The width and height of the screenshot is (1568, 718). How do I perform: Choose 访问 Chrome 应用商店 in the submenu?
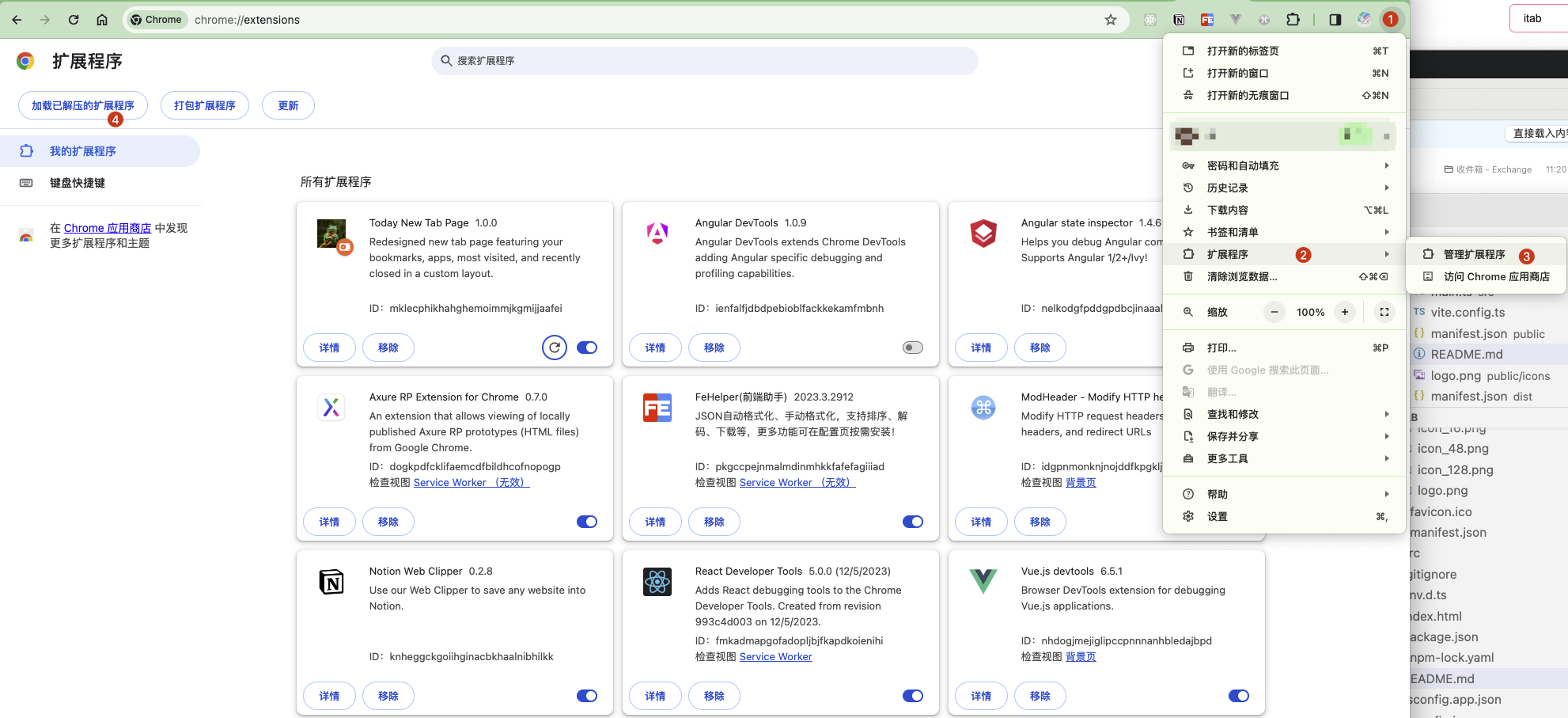(1486, 276)
